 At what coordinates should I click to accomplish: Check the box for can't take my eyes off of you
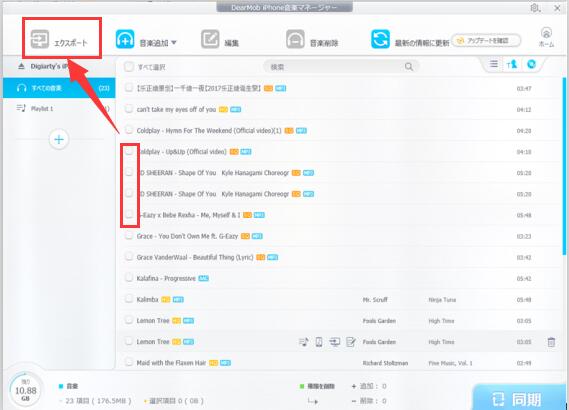(128, 108)
